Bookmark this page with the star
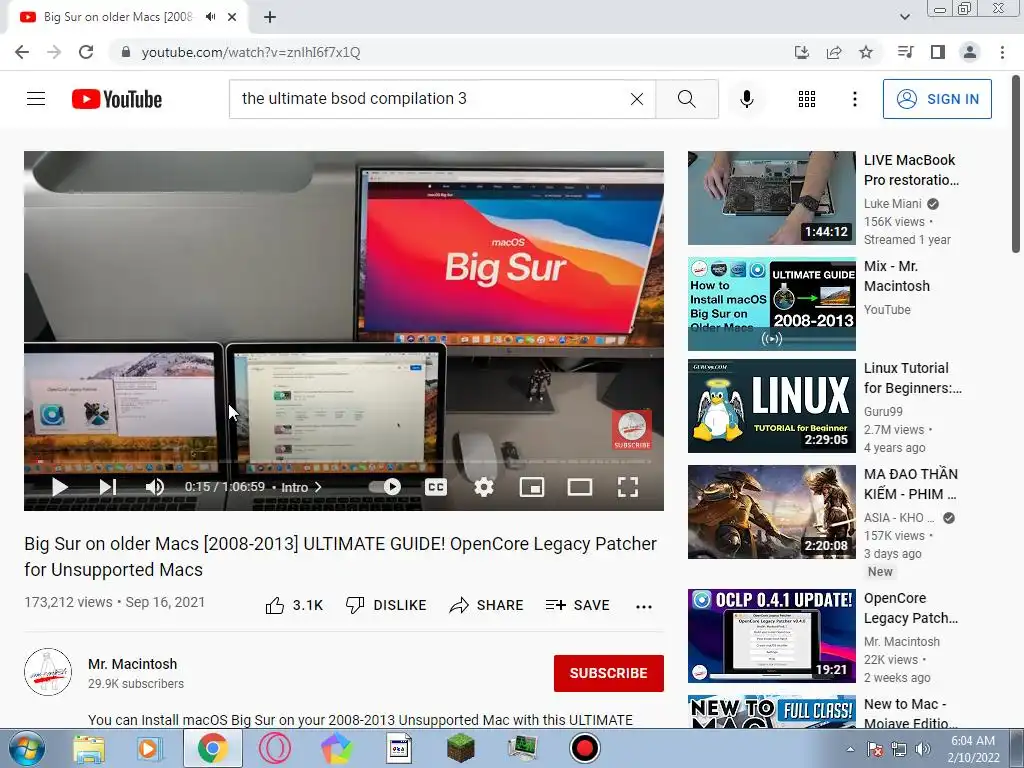1024x768 pixels. click(866, 52)
